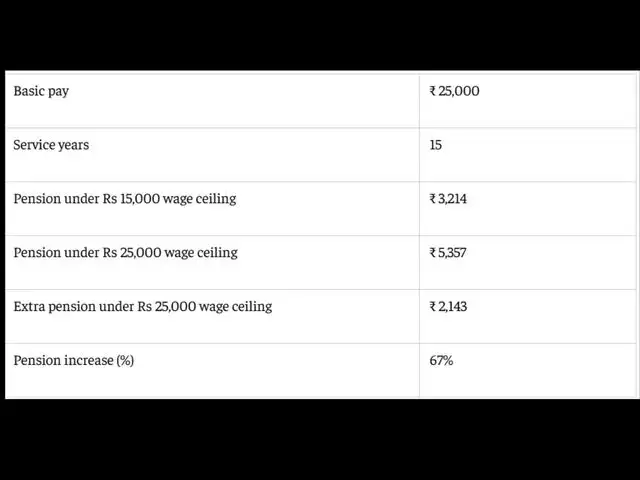Select the 67% pension increase value
The width and height of the screenshot is (640, 480).
[441, 360]
